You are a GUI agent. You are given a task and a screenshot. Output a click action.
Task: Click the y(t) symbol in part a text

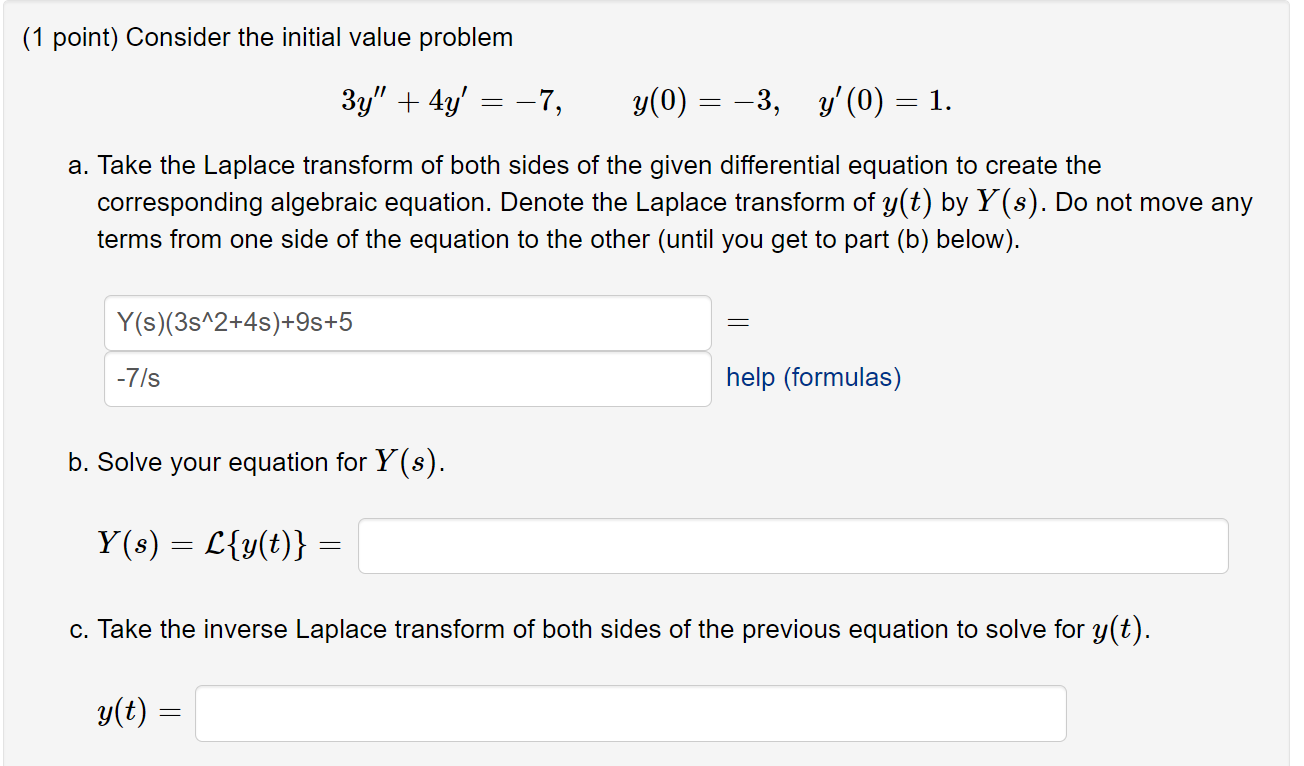(909, 202)
